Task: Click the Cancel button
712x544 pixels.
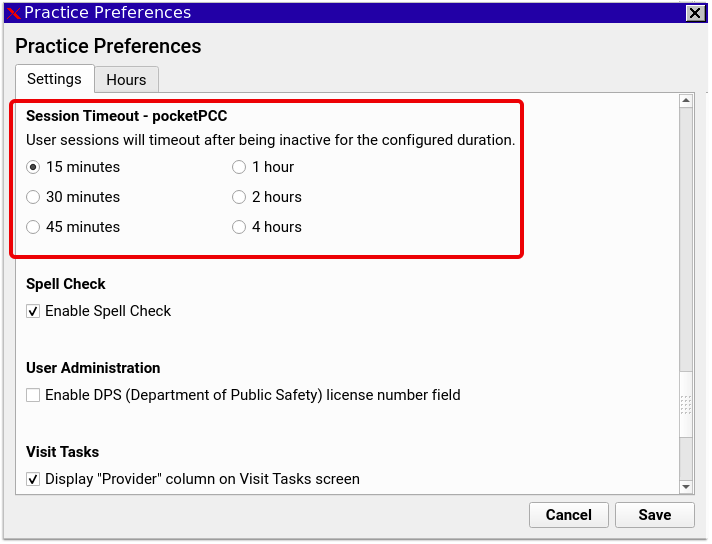Action: [569, 514]
